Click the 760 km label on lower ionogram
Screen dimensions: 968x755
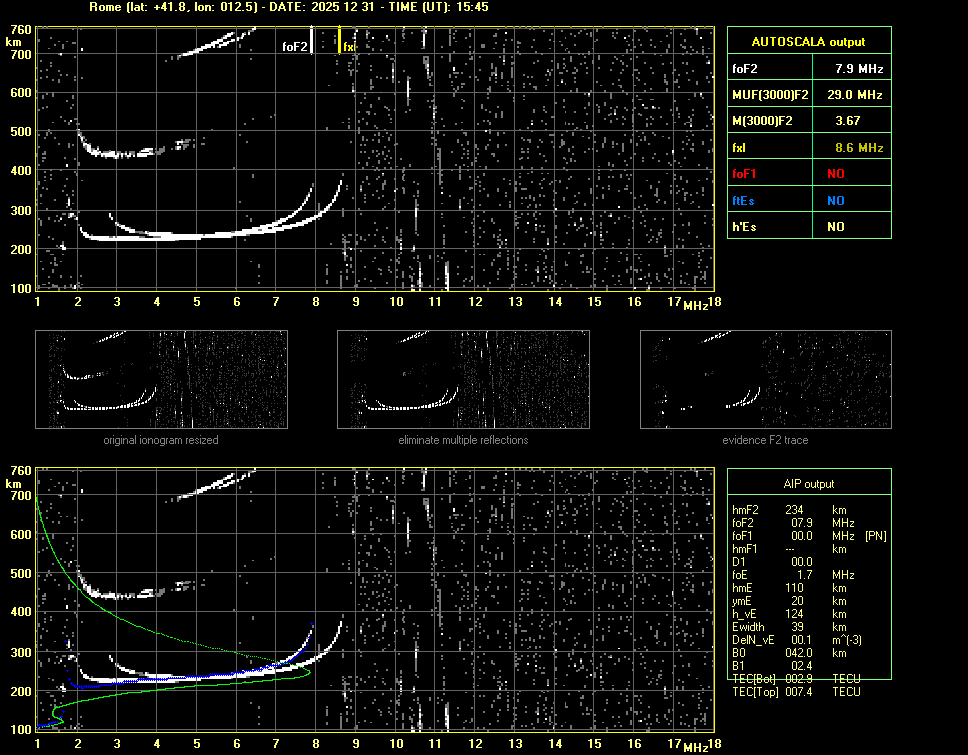click(18, 470)
